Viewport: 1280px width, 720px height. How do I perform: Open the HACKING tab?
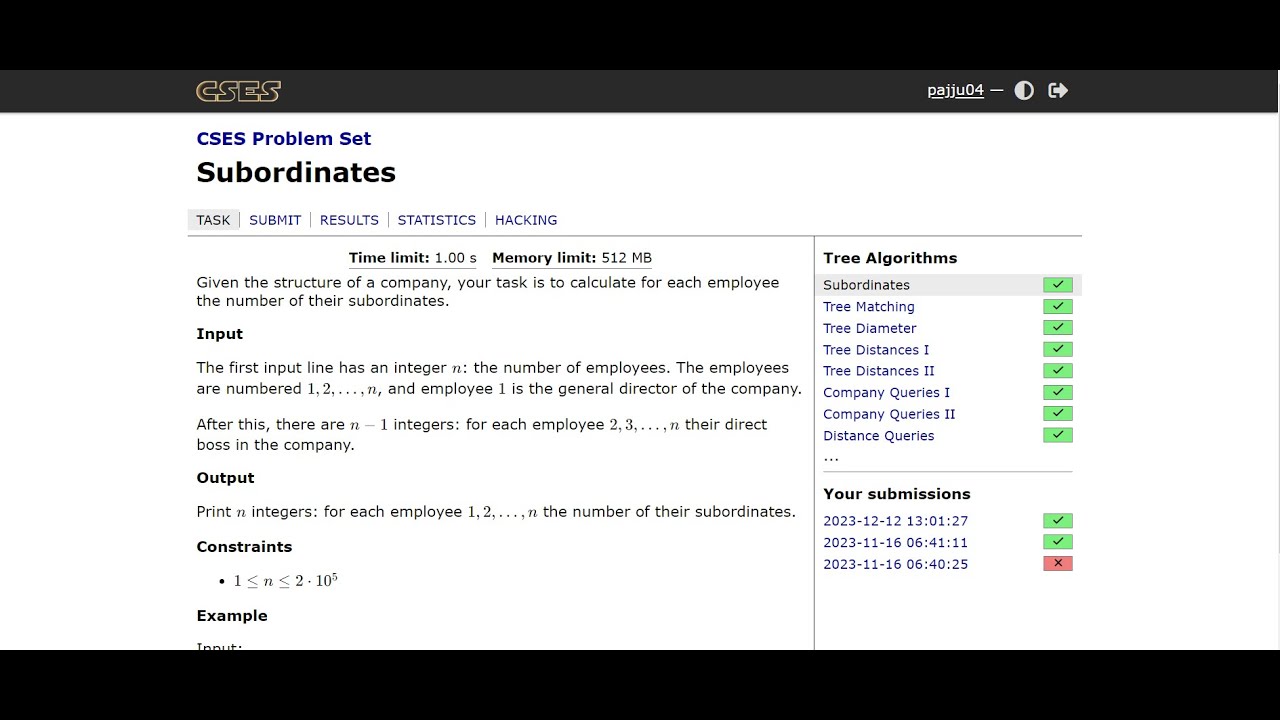click(526, 220)
